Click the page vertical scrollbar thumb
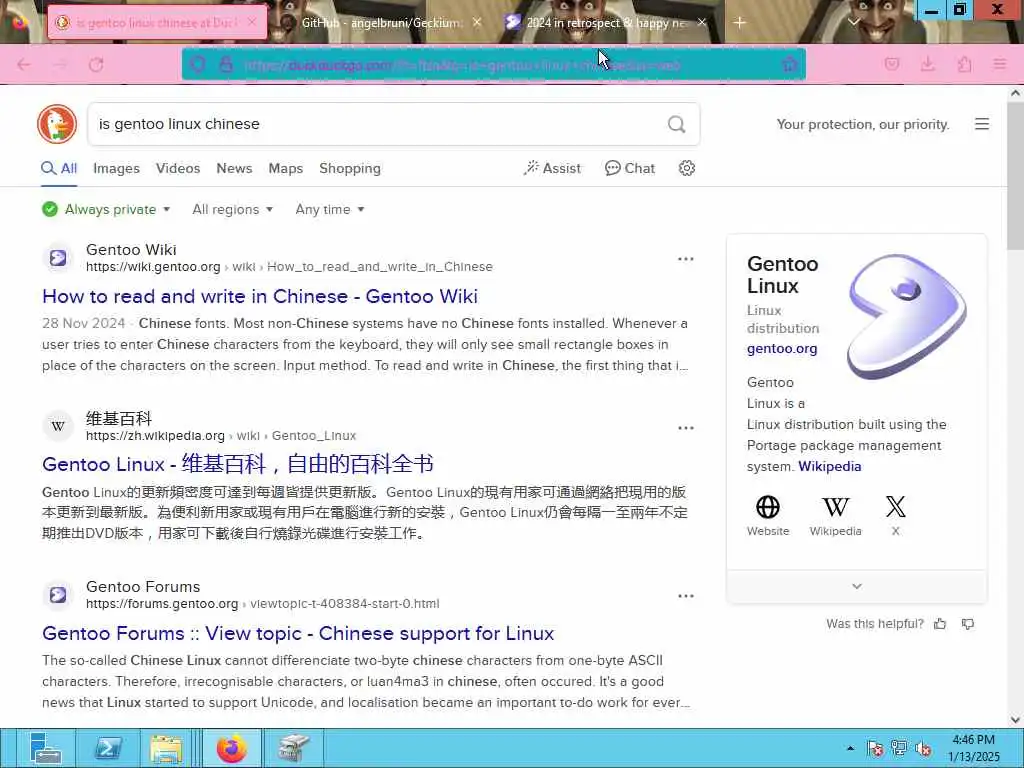 tap(1015, 176)
